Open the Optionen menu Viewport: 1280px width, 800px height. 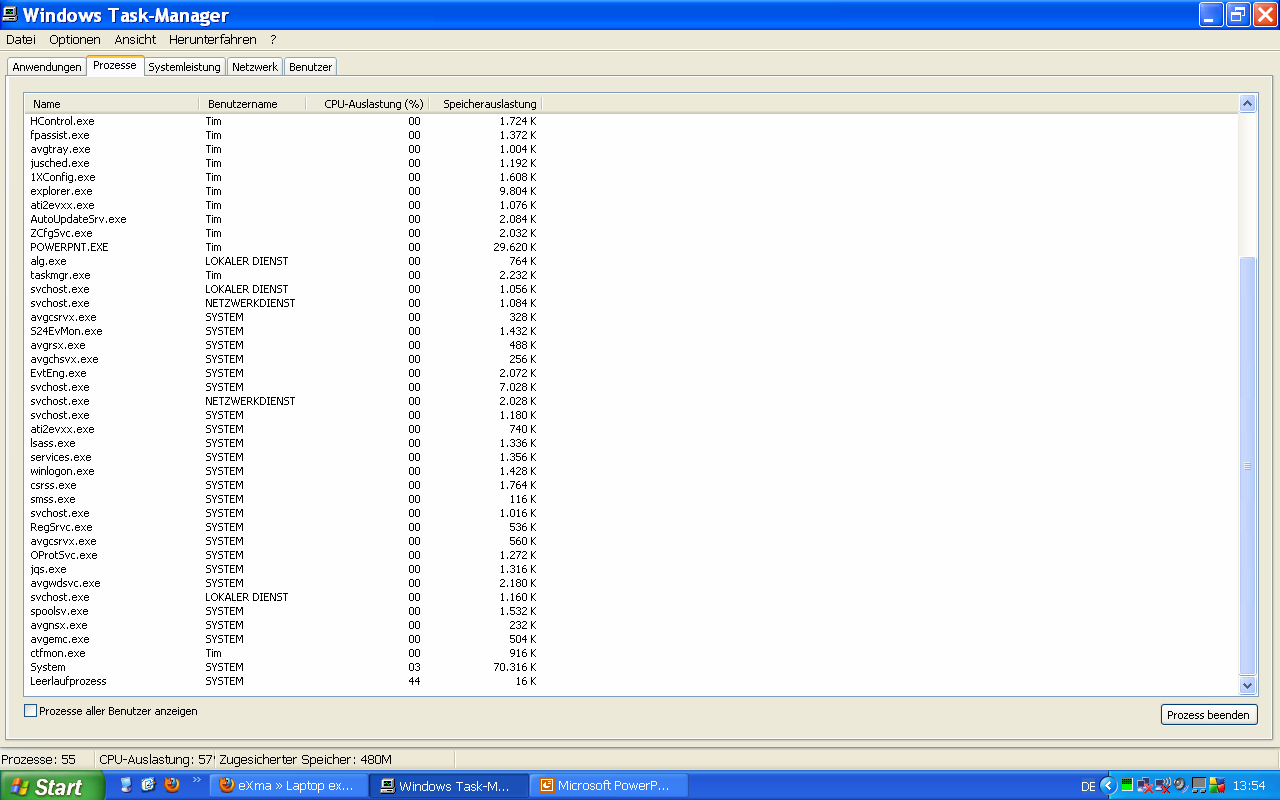point(75,40)
